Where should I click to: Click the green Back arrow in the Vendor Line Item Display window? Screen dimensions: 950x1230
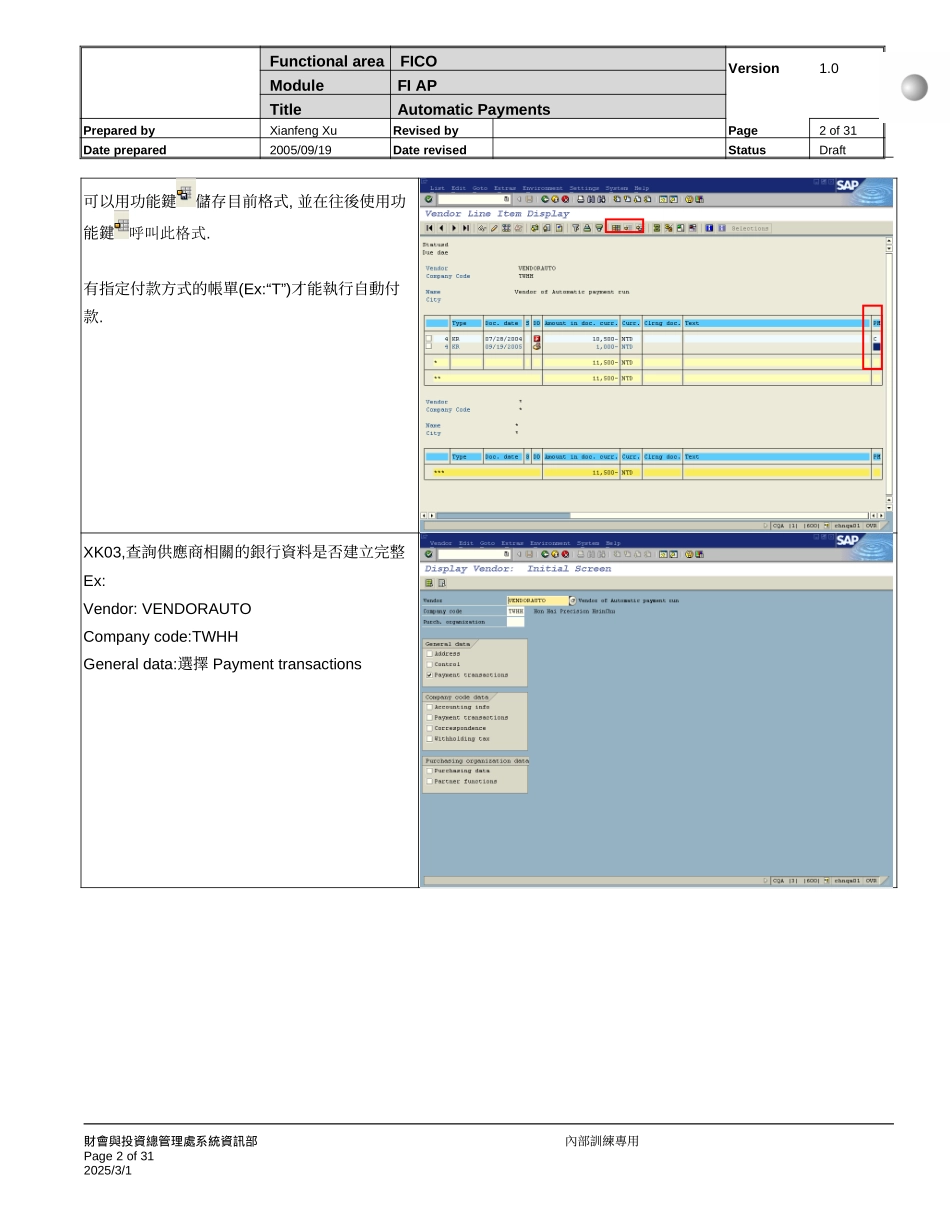545,199
